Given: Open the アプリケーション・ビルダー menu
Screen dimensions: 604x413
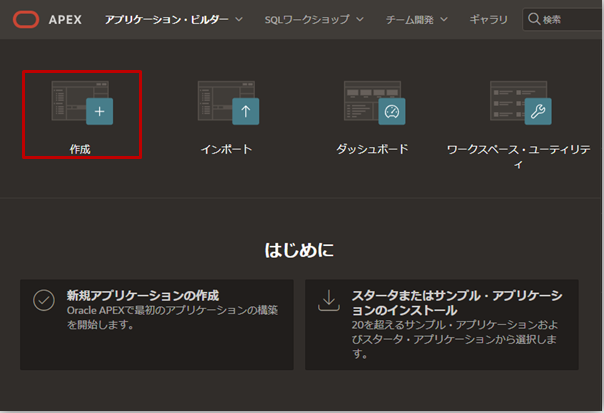Looking at the screenshot, I should click(167, 19).
